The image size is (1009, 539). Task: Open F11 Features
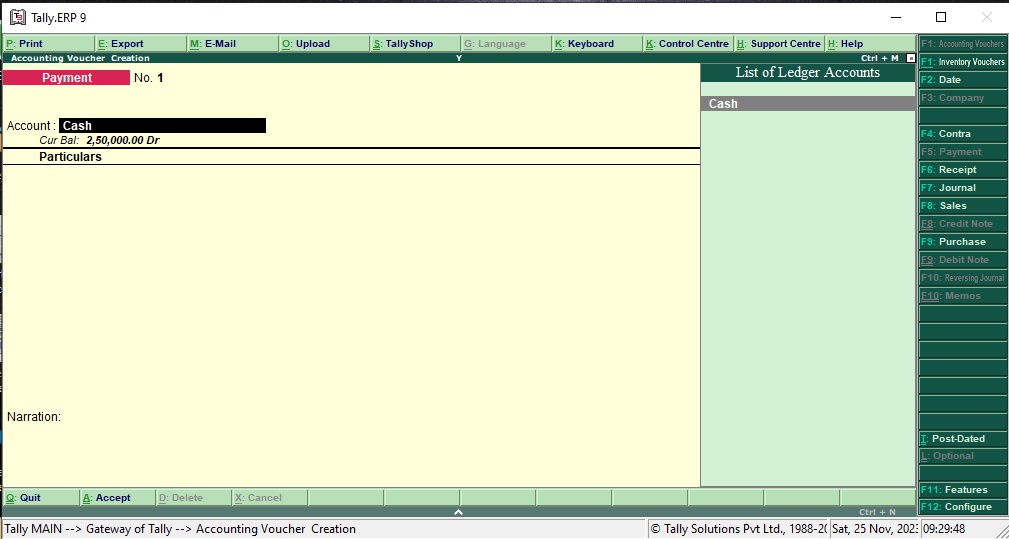[x=962, y=489]
